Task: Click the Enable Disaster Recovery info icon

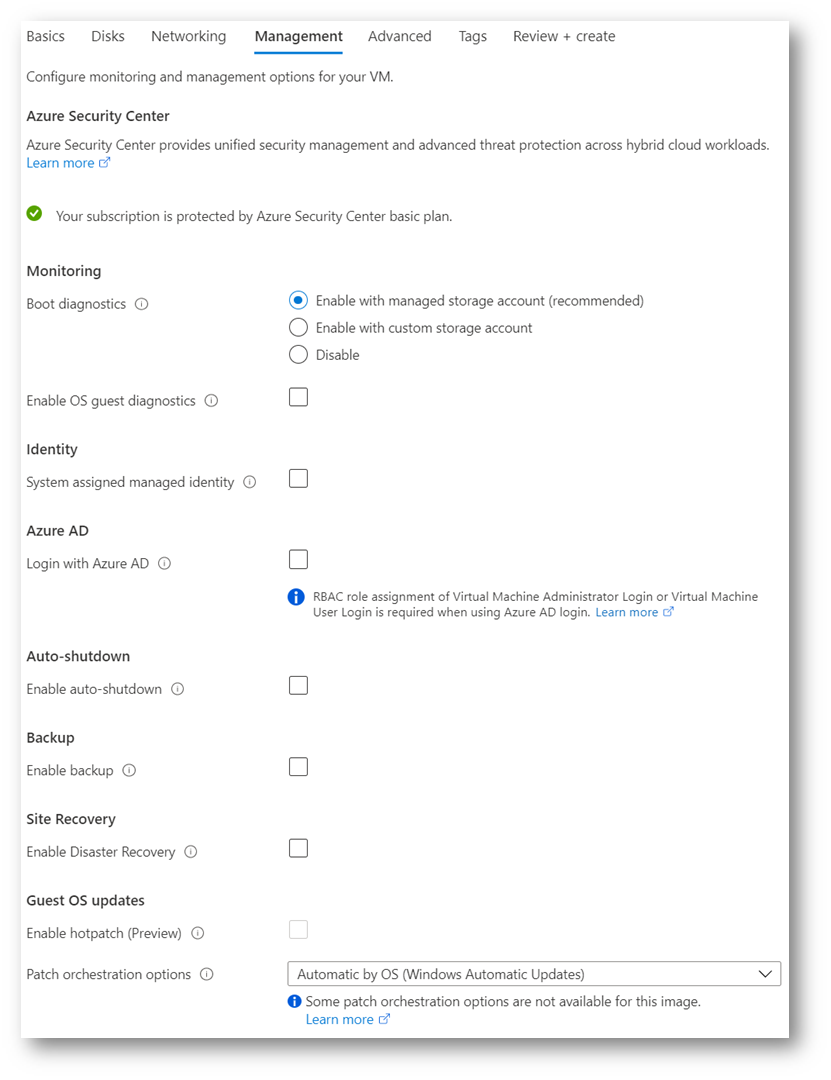Action: click(193, 852)
